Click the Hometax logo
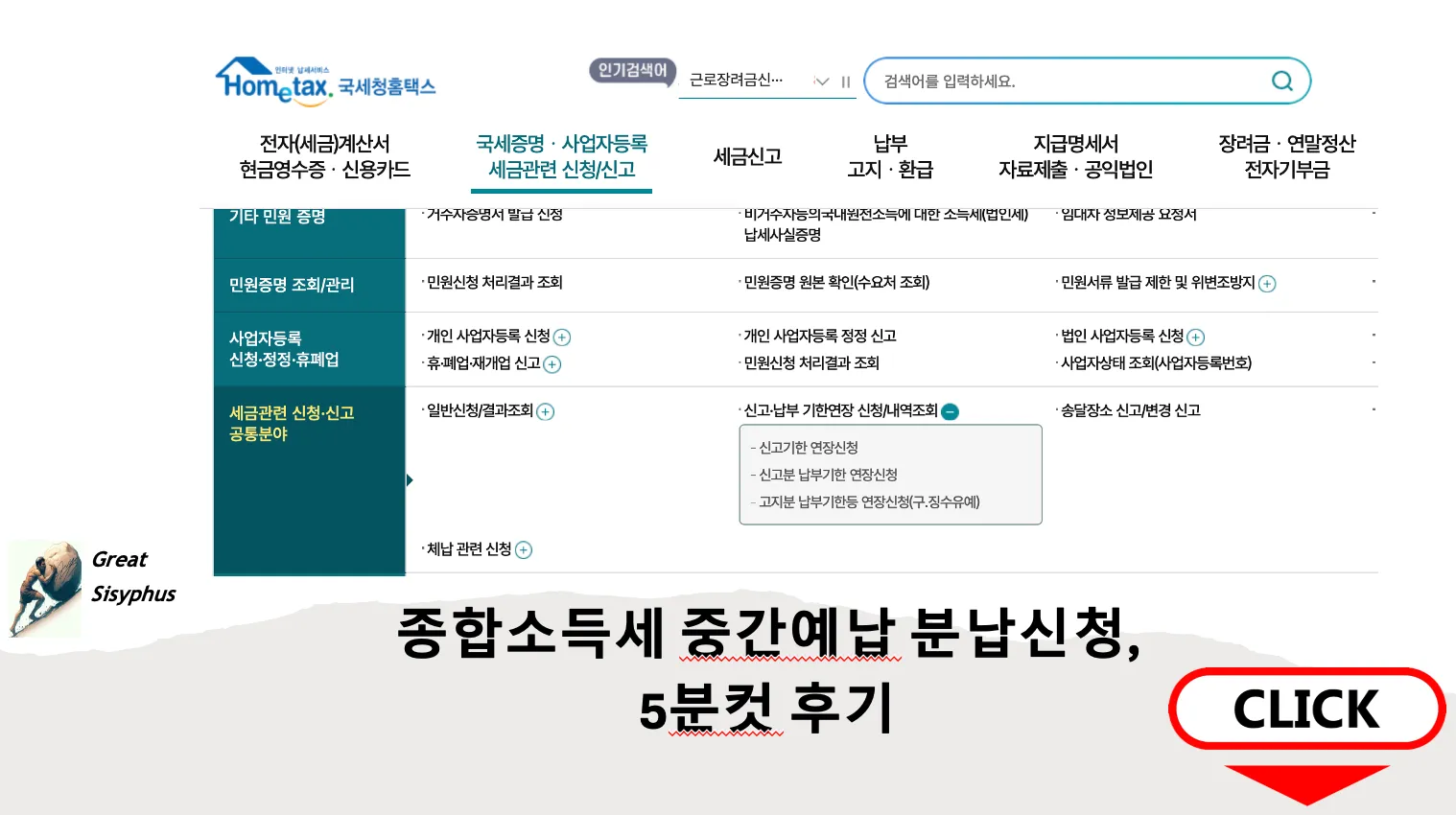Screen dimensions: 1456x815 [326, 81]
